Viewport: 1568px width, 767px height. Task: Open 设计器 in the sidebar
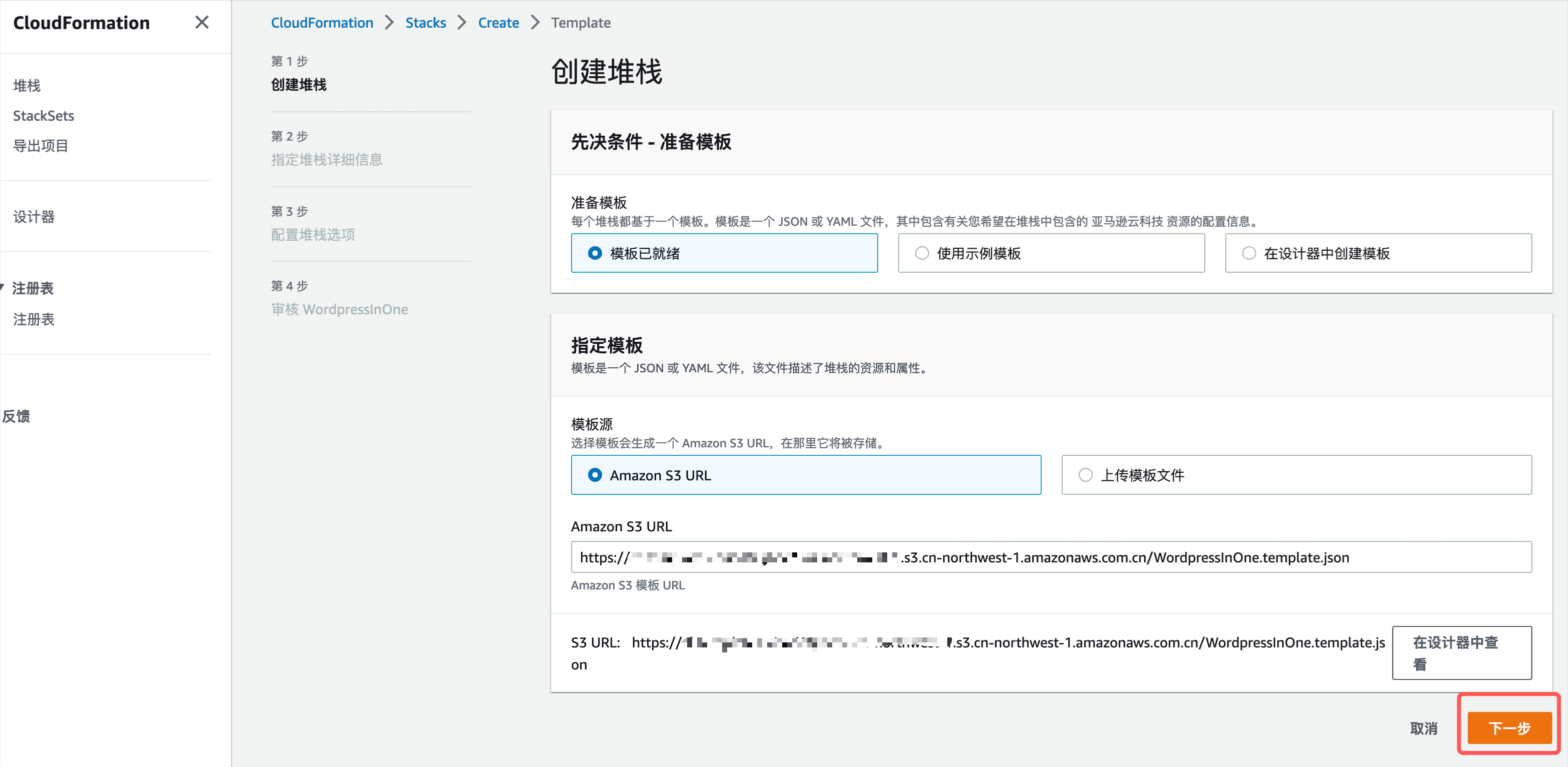34,217
